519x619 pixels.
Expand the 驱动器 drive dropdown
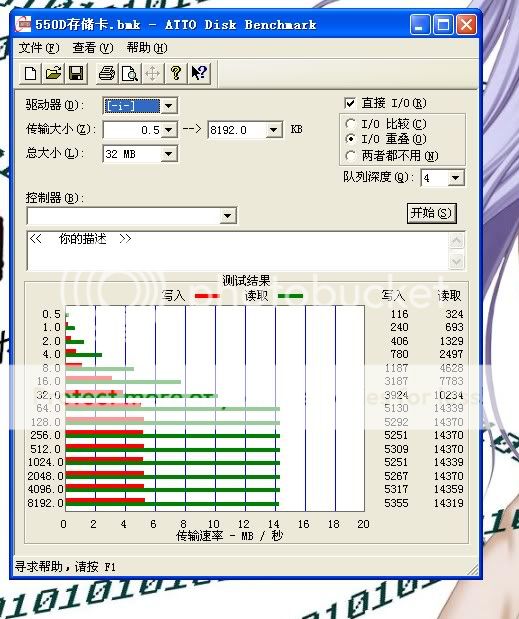[x=169, y=106]
